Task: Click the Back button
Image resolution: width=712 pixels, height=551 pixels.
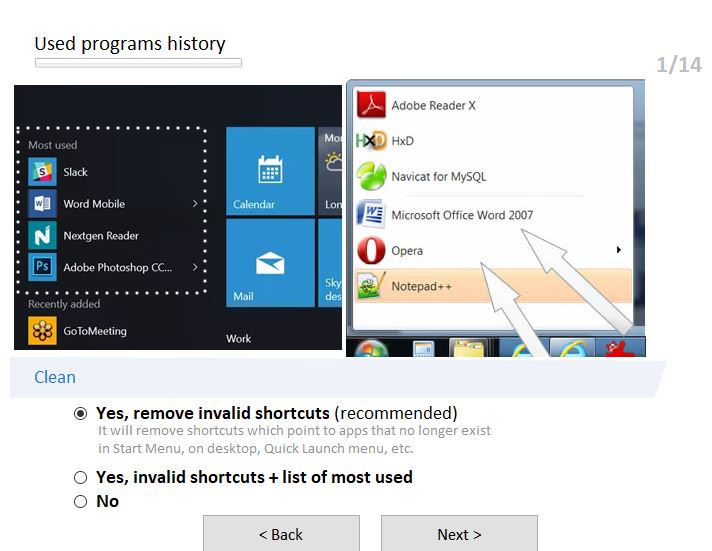Action: coord(281,533)
